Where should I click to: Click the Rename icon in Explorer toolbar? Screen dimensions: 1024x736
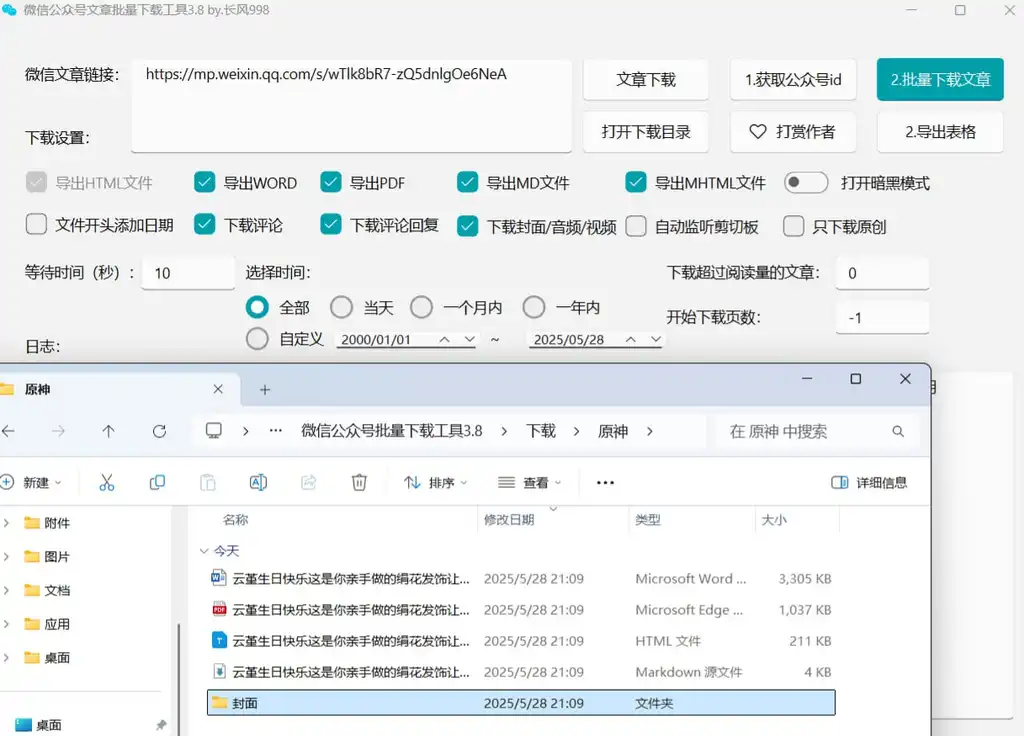(x=258, y=483)
